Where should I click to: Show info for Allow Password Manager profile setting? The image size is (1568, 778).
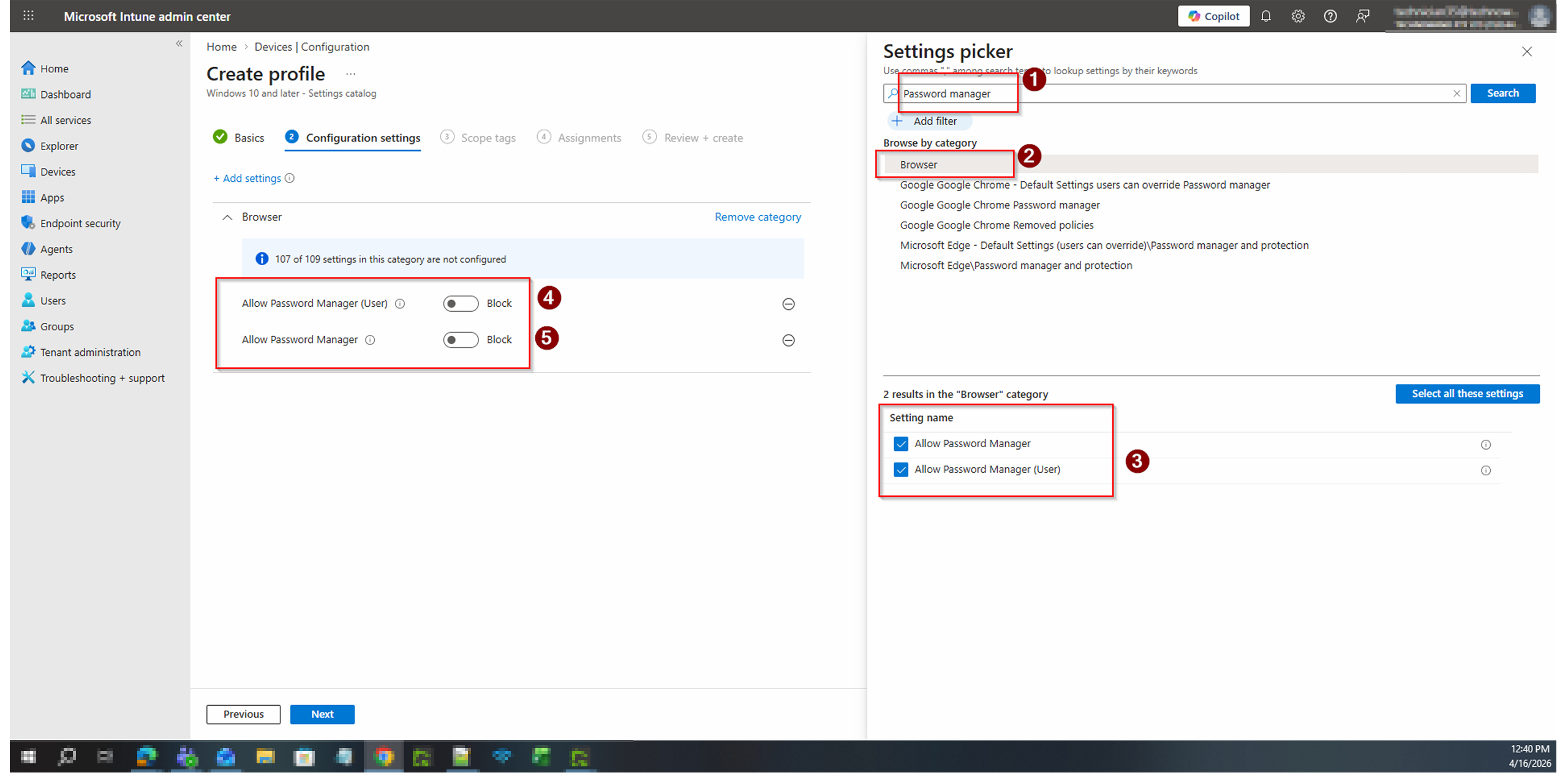coord(370,339)
